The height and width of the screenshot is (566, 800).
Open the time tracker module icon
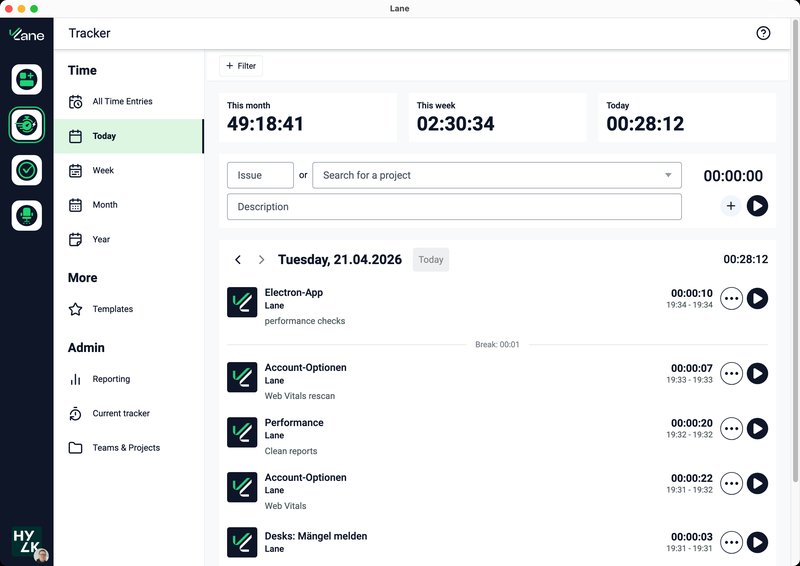click(27, 125)
